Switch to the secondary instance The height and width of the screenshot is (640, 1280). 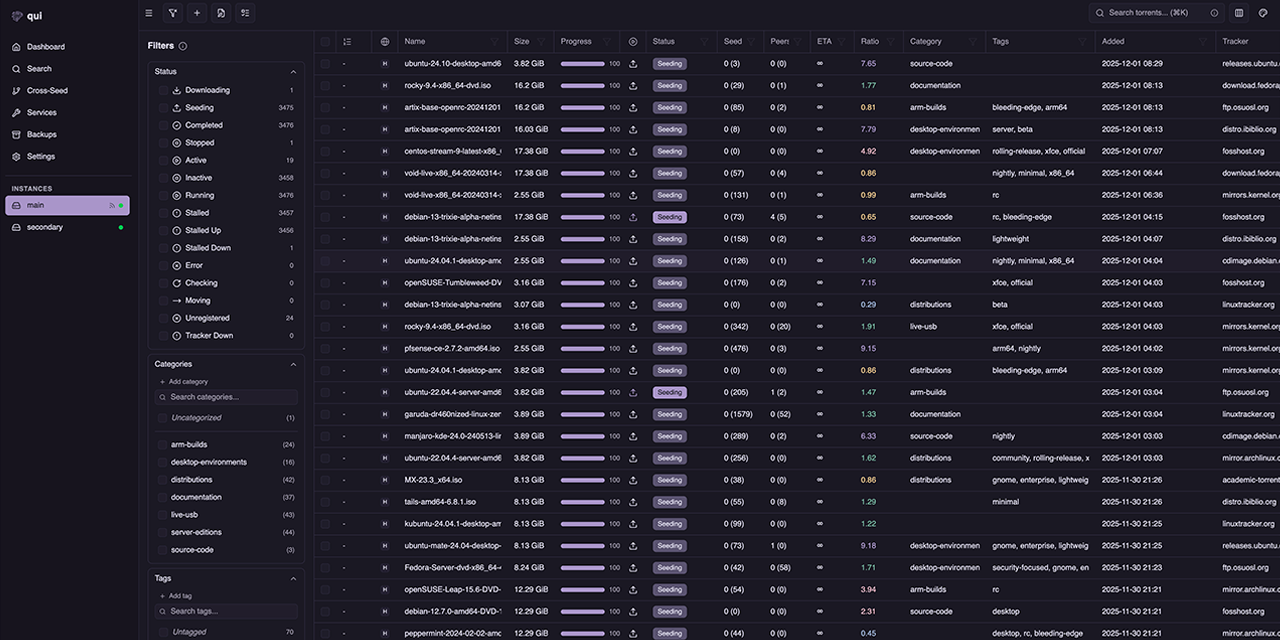(x=45, y=227)
